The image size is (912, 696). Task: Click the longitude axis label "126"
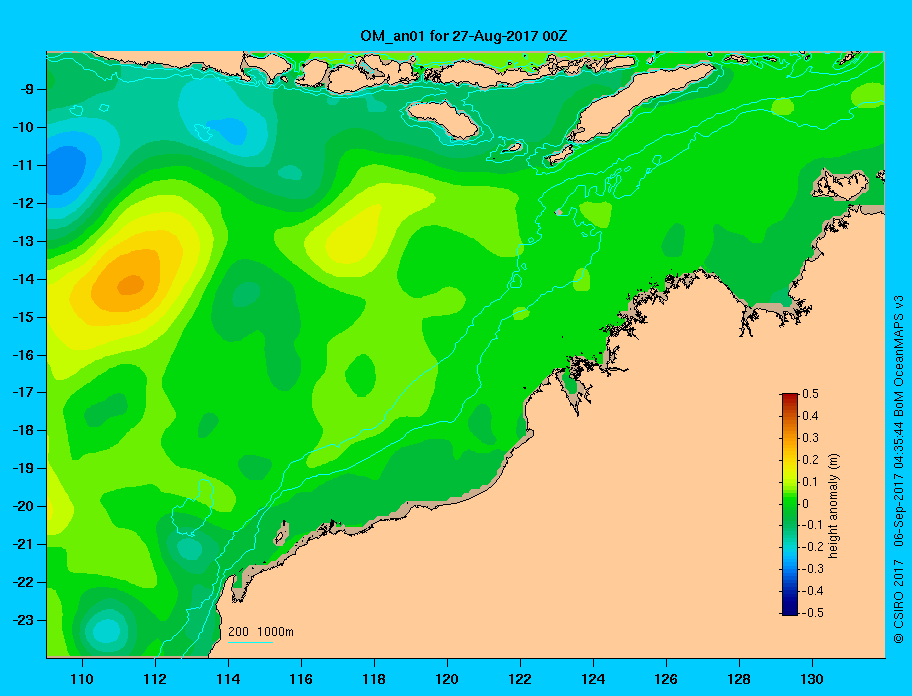pyautogui.click(x=666, y=679)
